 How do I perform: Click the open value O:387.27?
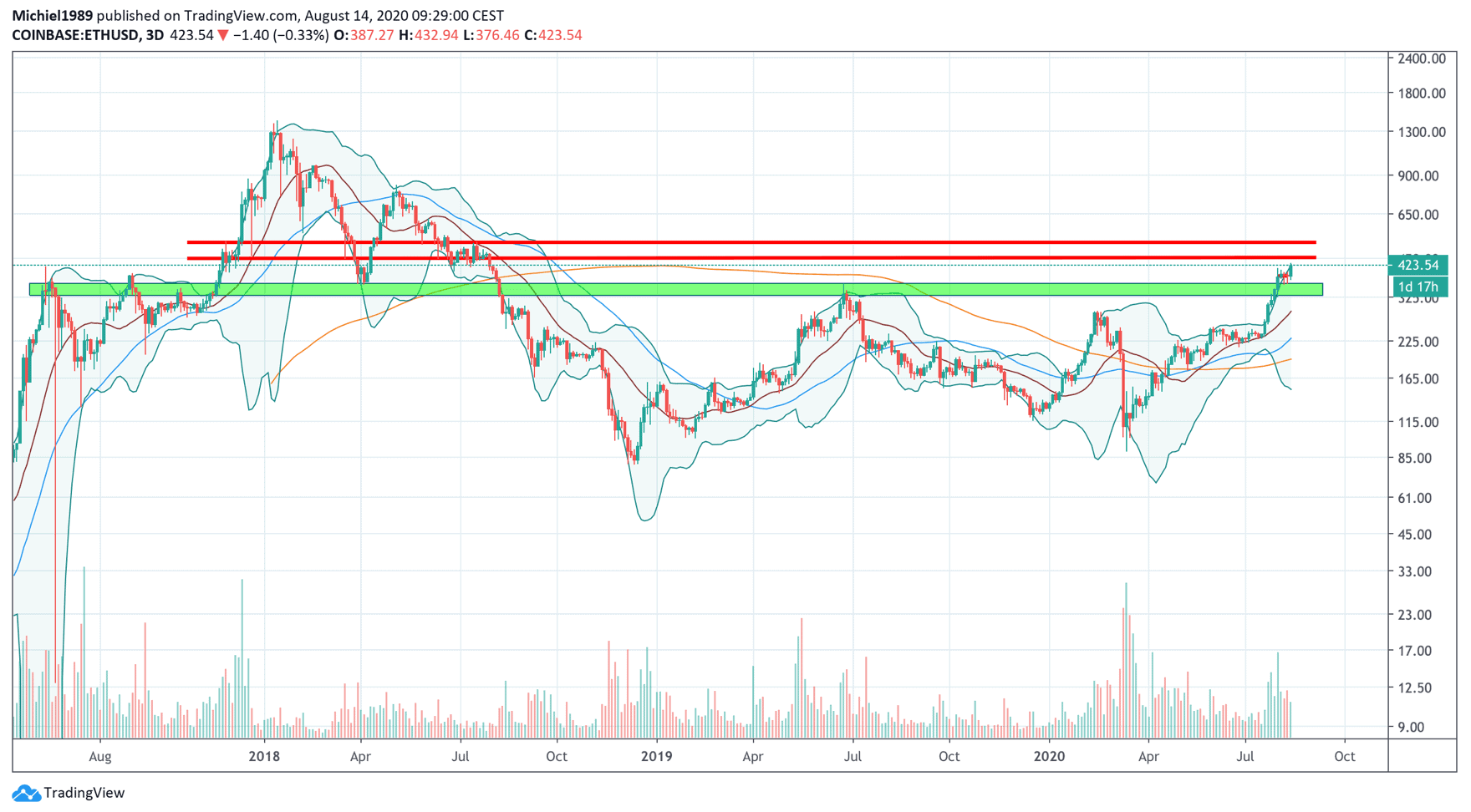click(x=364, y=35)
